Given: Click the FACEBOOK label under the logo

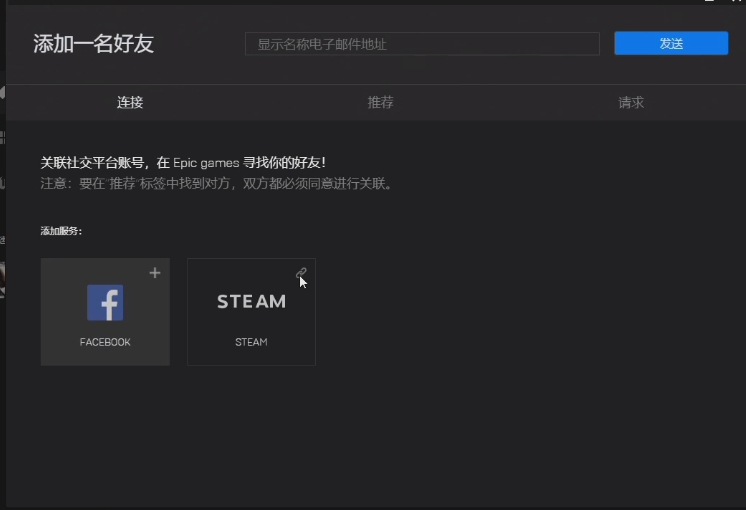Looking at the screenshot, I should point(105,342).
